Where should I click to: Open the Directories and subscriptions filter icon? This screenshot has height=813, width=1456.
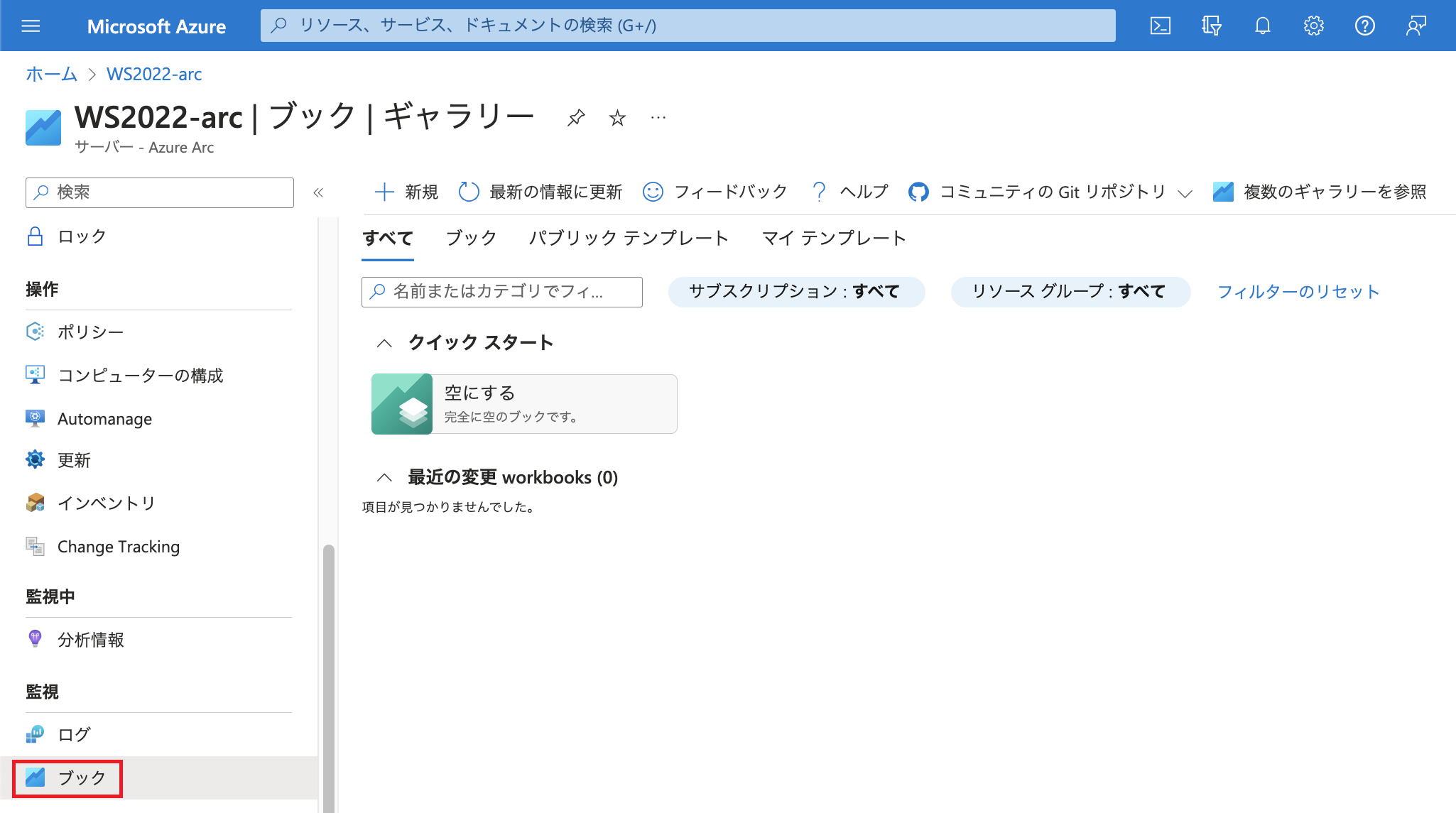point(1211,26)
